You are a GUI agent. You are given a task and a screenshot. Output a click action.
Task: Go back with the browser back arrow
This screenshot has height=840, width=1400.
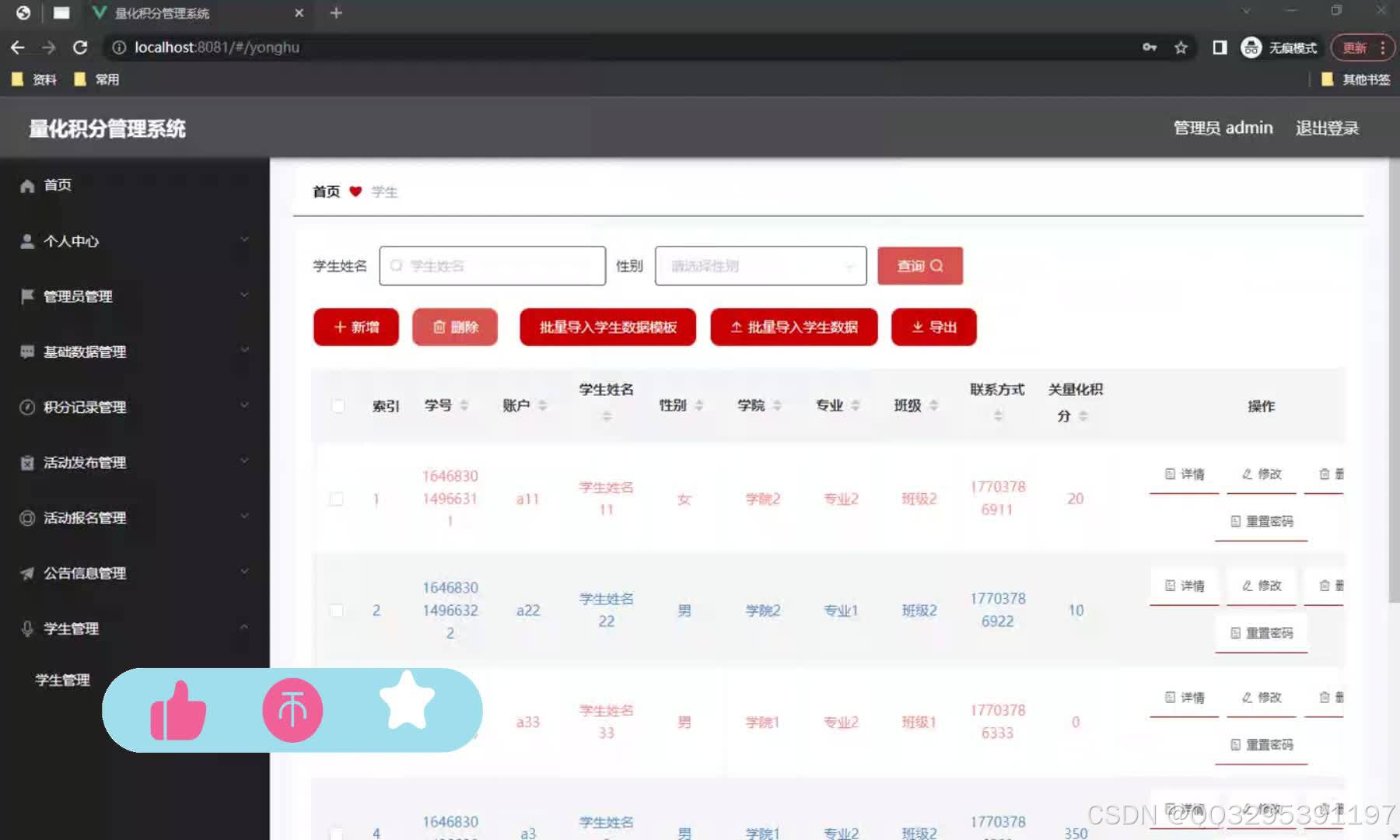click(x=18, y=47)
